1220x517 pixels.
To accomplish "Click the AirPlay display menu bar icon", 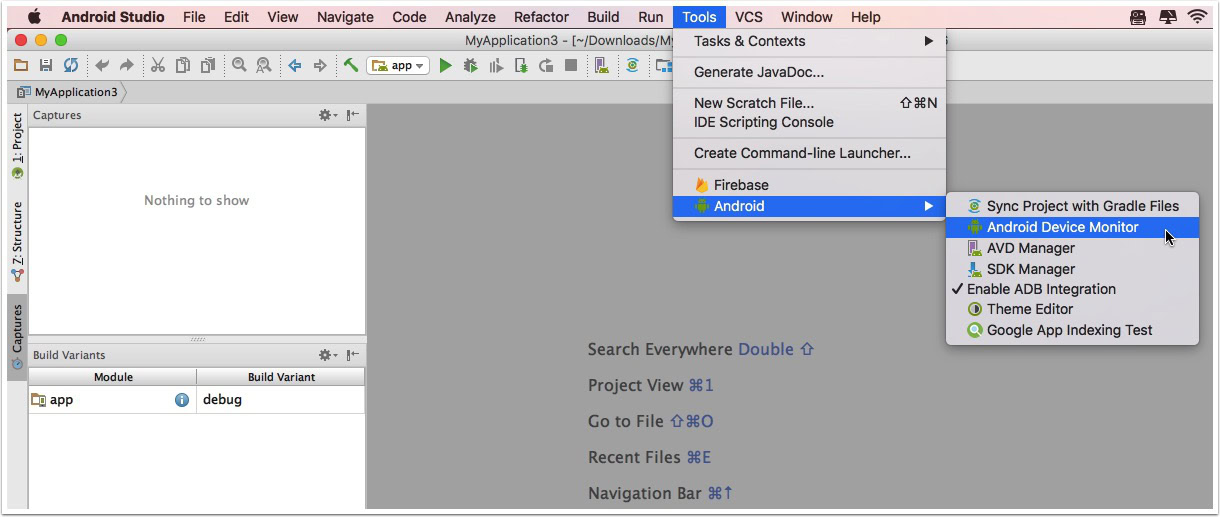I will [x=1167, y=17].
